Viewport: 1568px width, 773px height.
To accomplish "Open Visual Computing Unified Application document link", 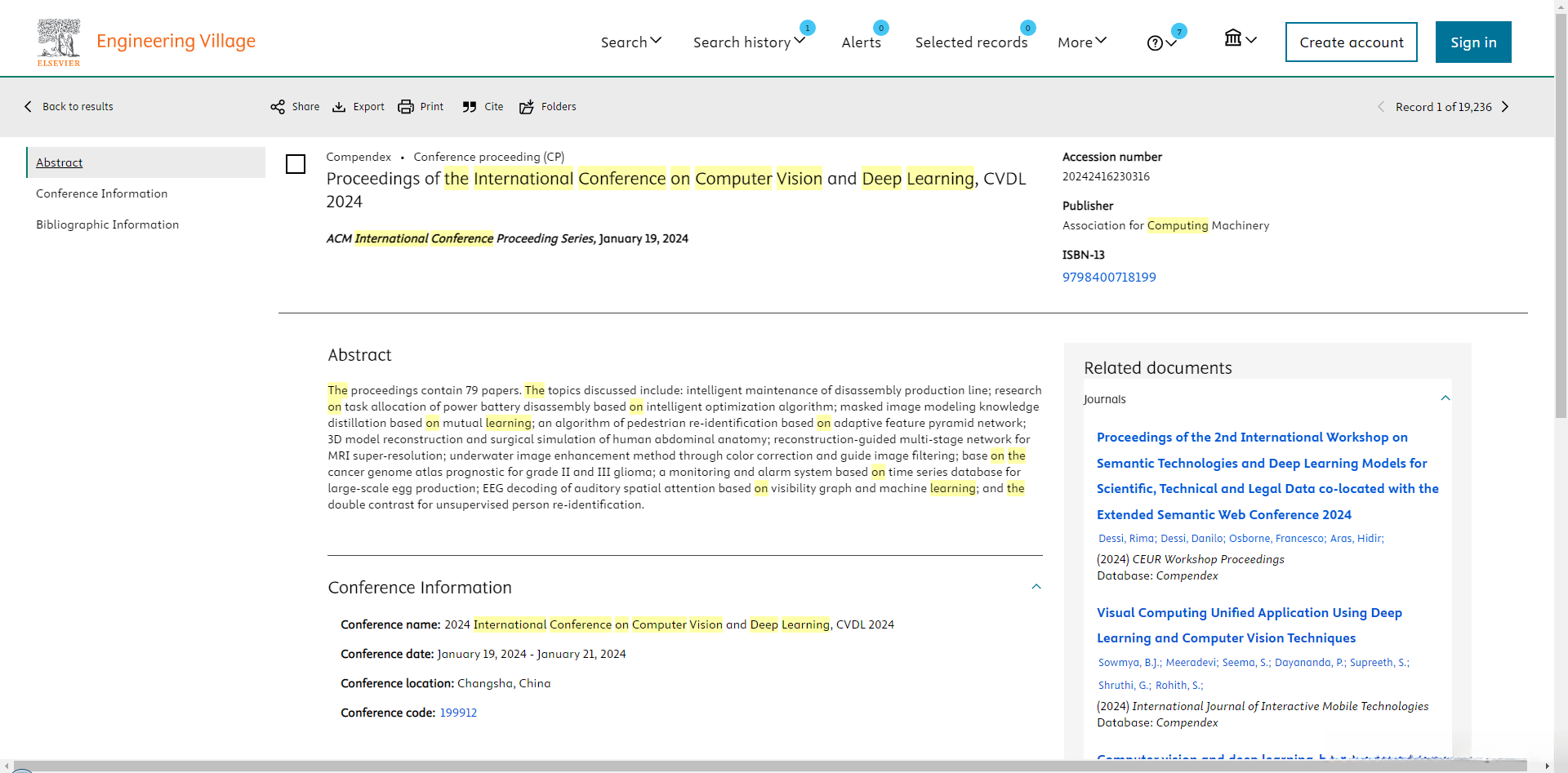I will pyautogui.click(x=1249, y=625).
